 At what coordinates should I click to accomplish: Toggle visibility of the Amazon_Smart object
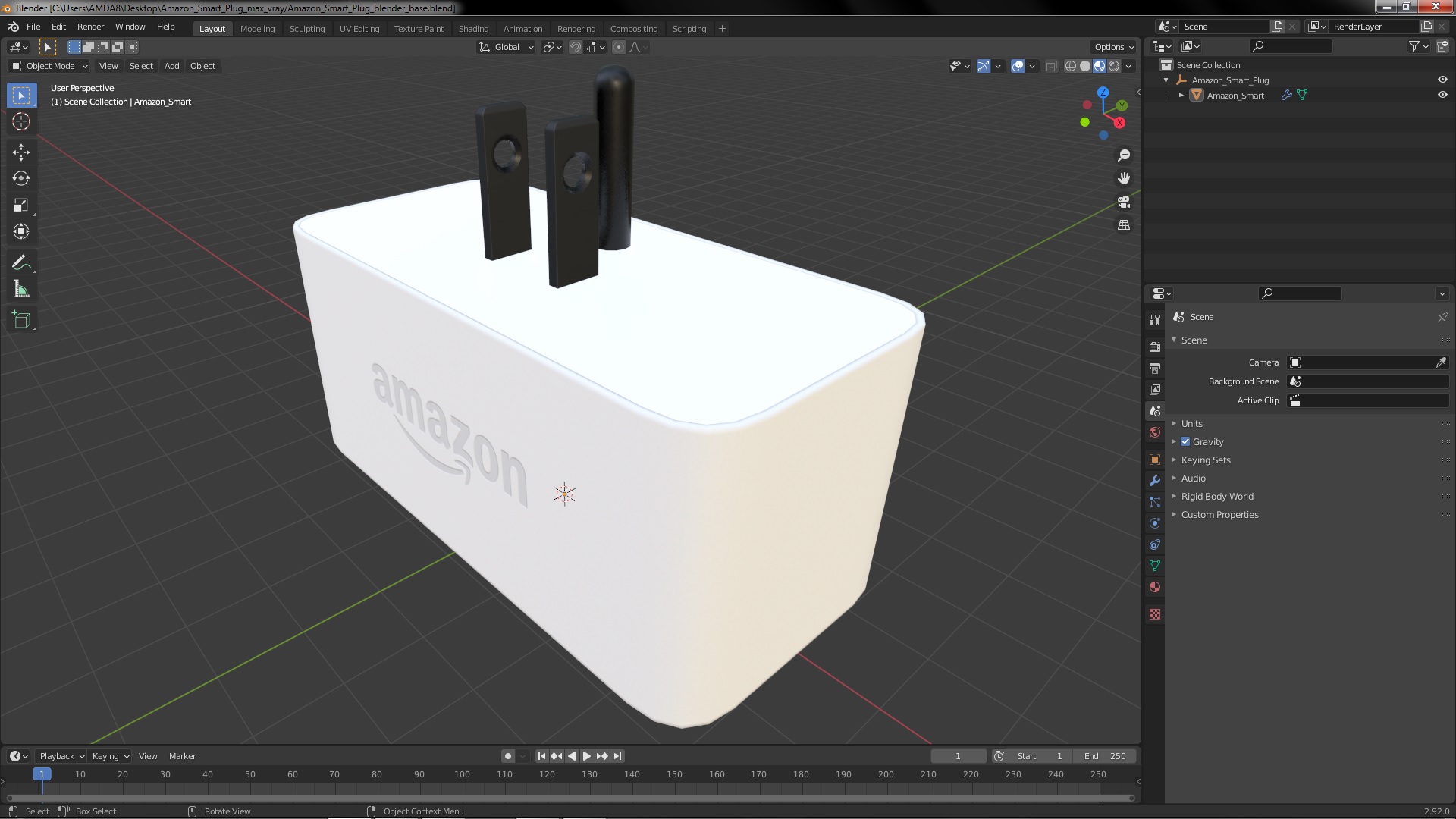pos(1442,95)
